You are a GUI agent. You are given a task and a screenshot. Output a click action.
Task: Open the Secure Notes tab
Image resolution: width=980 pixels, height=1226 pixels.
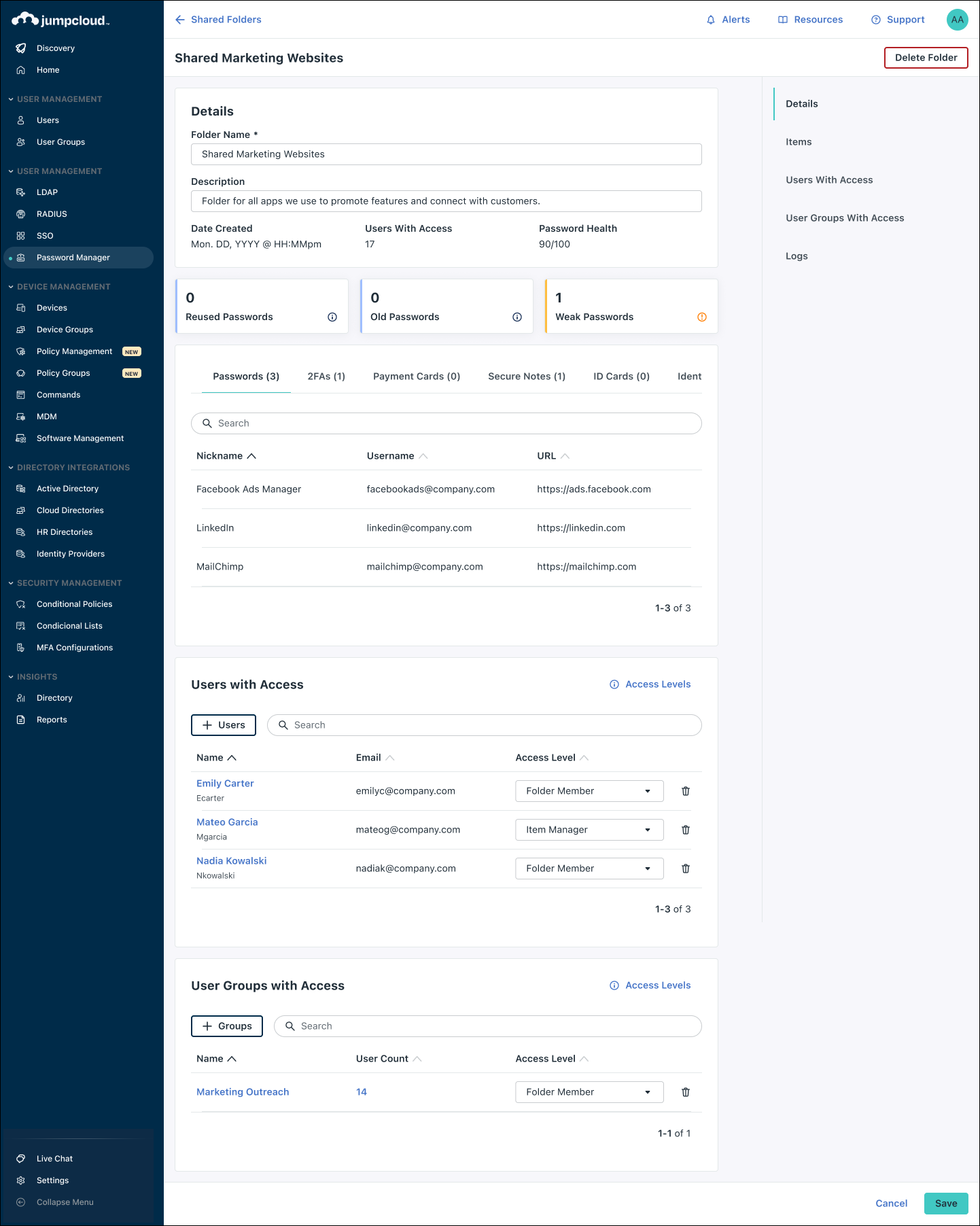526,376
